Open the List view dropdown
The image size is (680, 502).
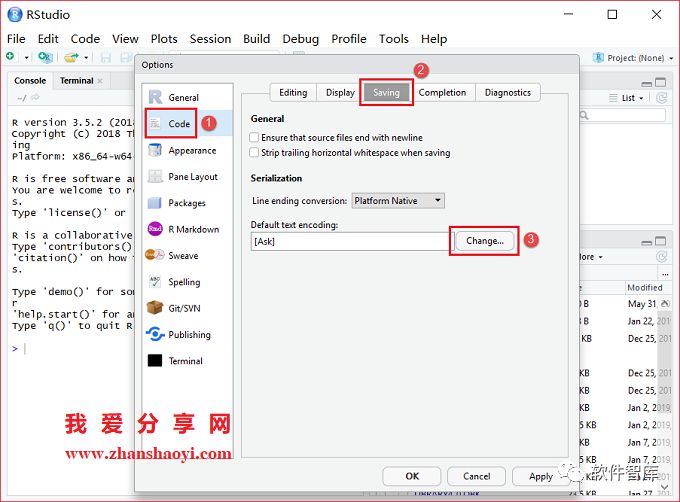627,98
